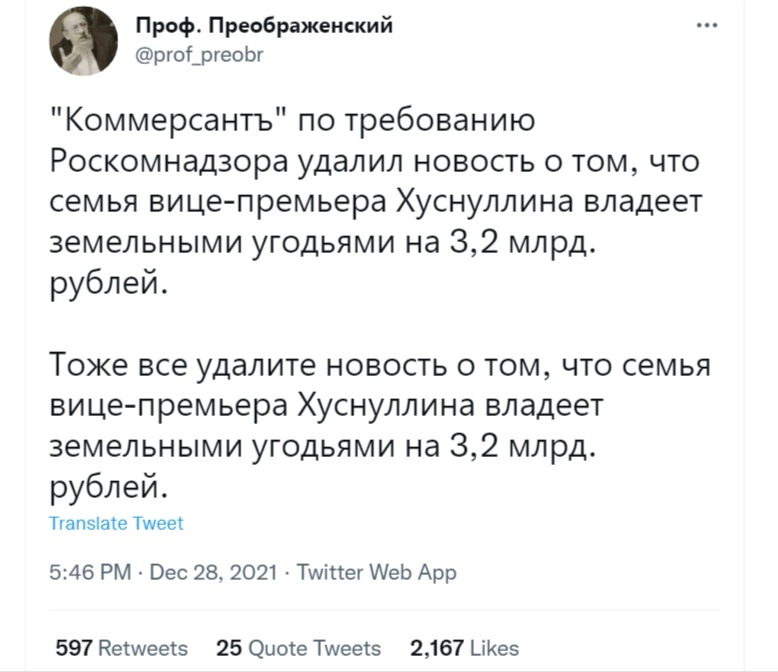This screenshot has width=778, height=672.
Task: Click the profile avatar of Проф. Преображенский
Action: (85, 42)
